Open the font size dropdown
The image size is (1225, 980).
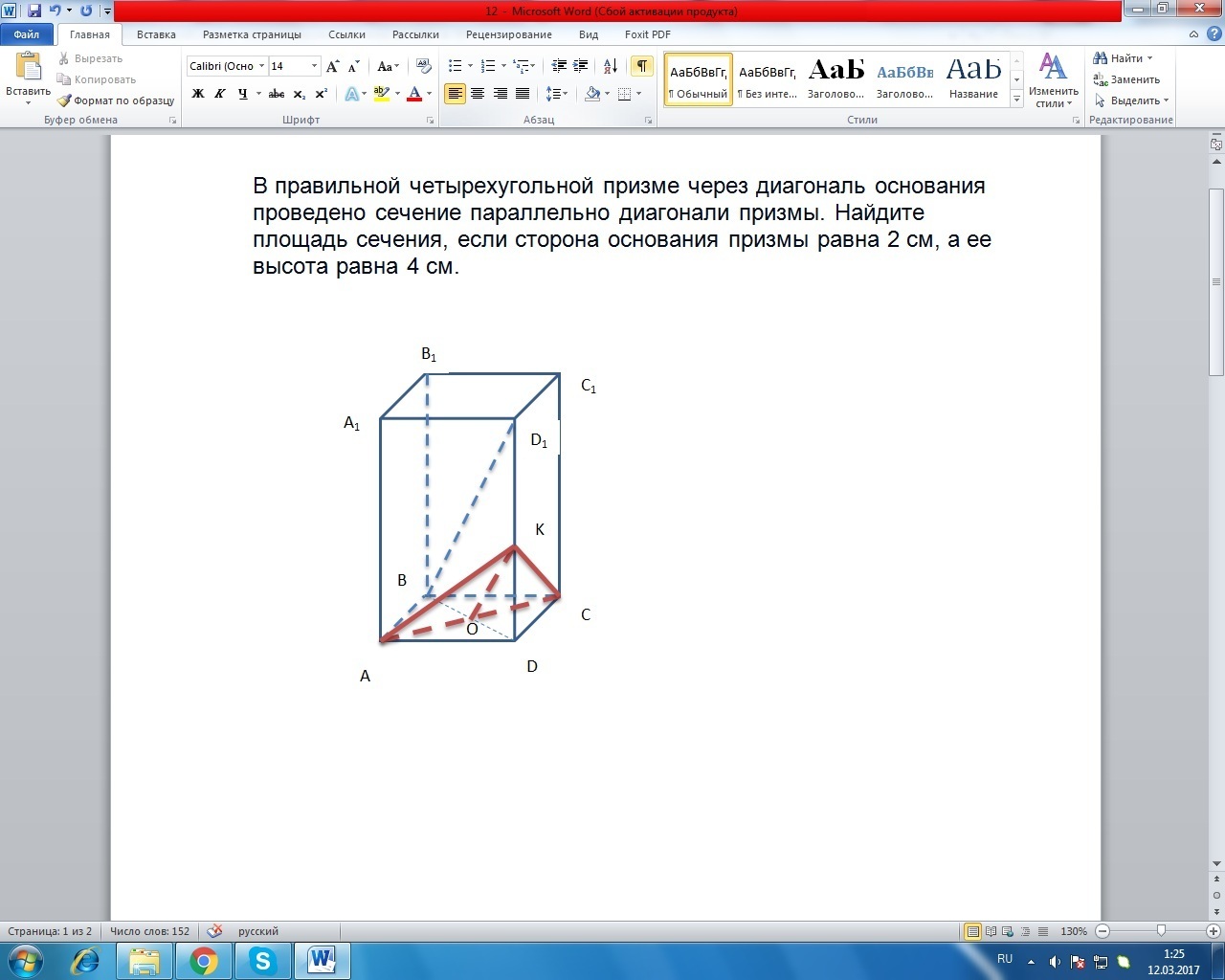(314, 66)
